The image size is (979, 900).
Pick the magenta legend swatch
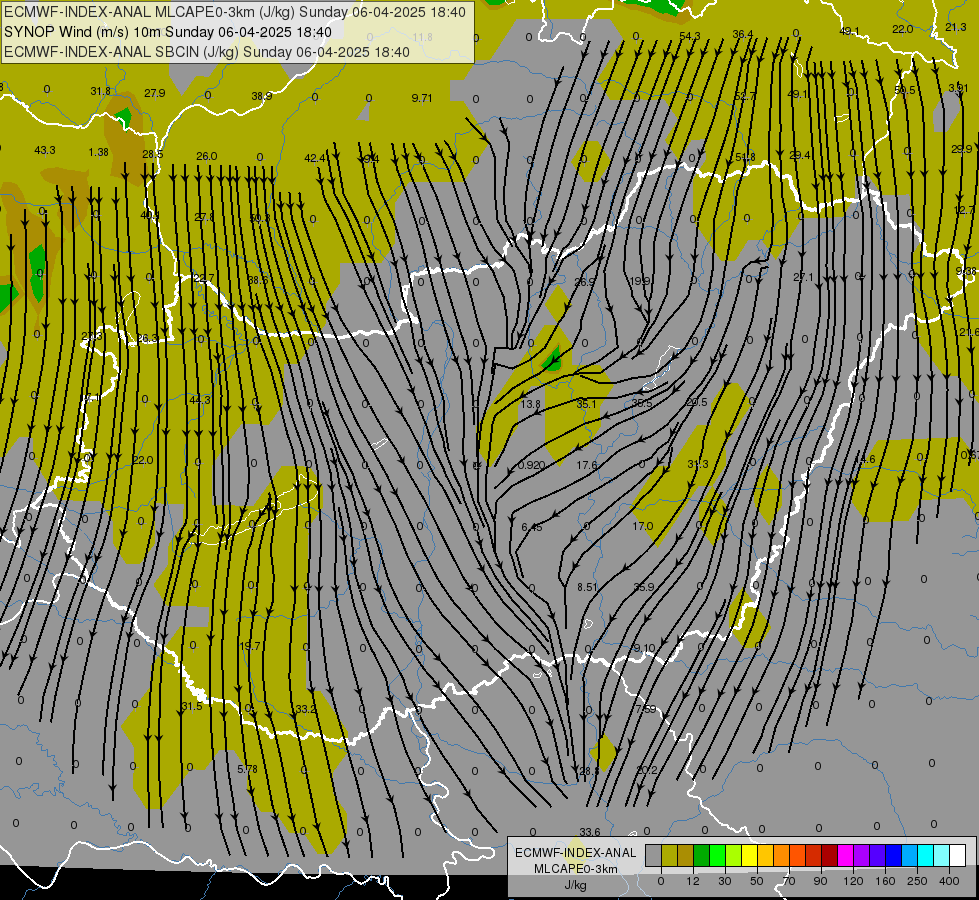click(846, 855)
